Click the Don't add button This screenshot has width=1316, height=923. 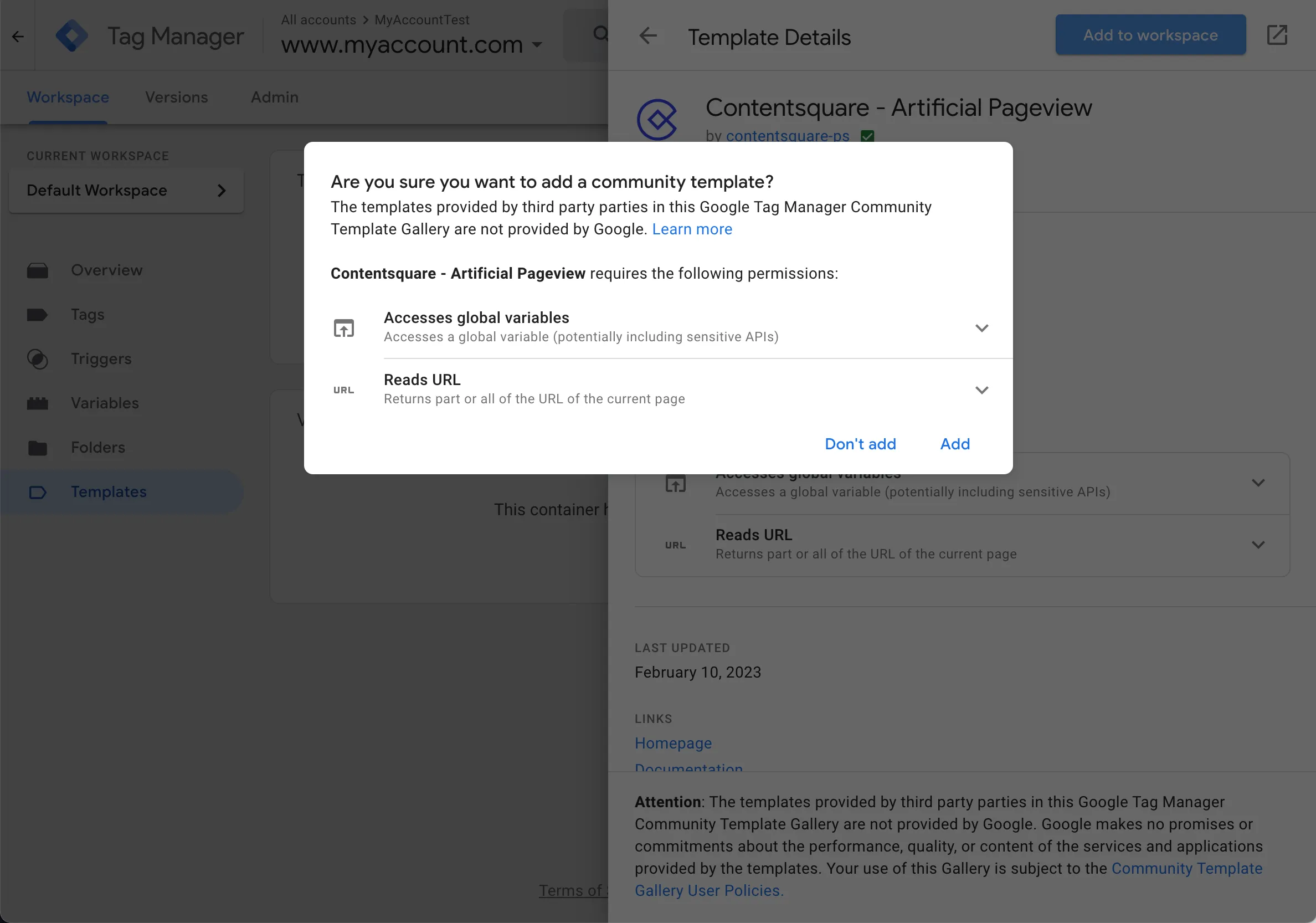click(x=860, y=444)
